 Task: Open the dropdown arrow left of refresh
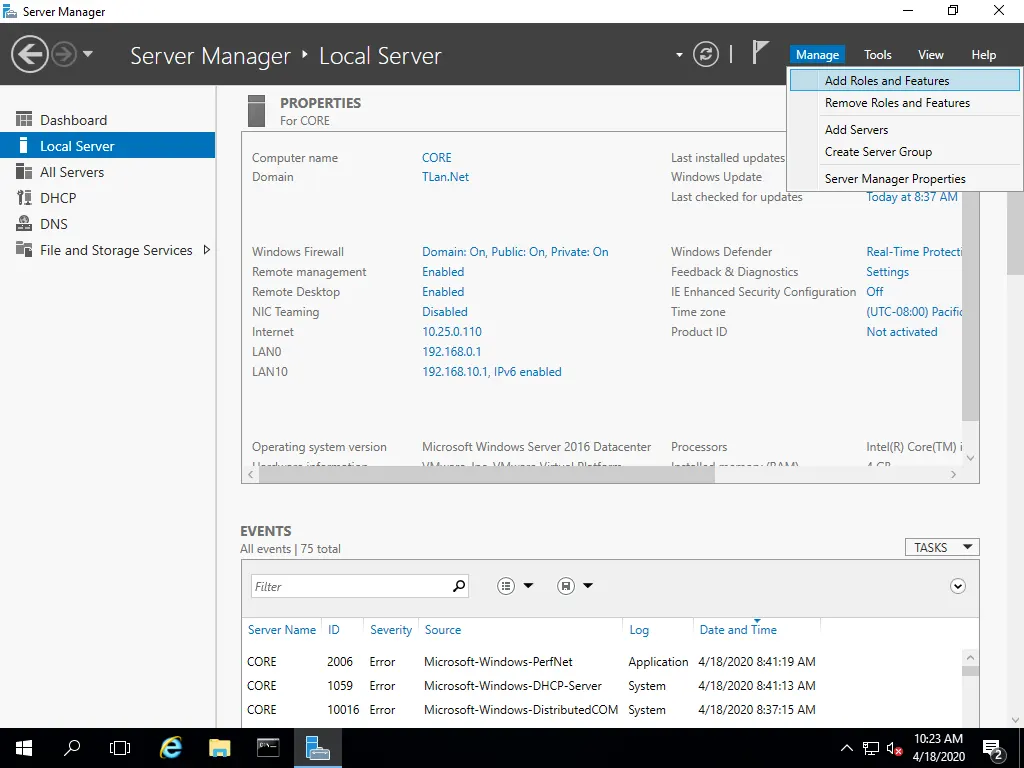(x=679, y=55)
